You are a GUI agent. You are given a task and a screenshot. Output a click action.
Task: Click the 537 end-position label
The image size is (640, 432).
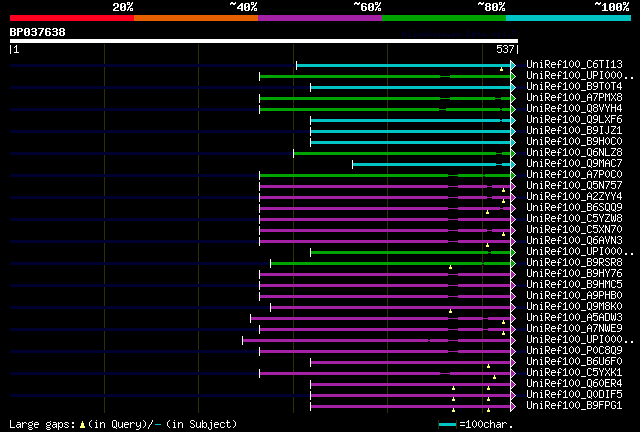505,49
